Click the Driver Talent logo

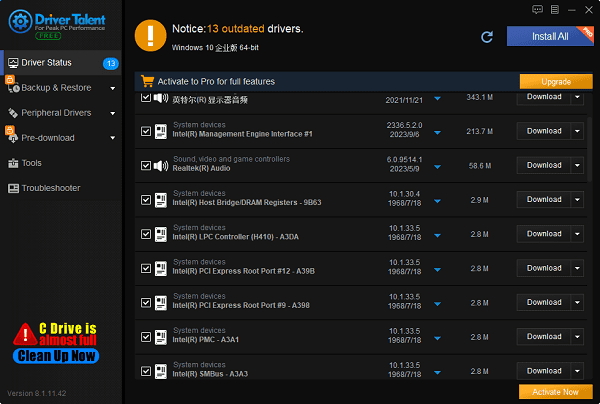click(x=57, y=24)
